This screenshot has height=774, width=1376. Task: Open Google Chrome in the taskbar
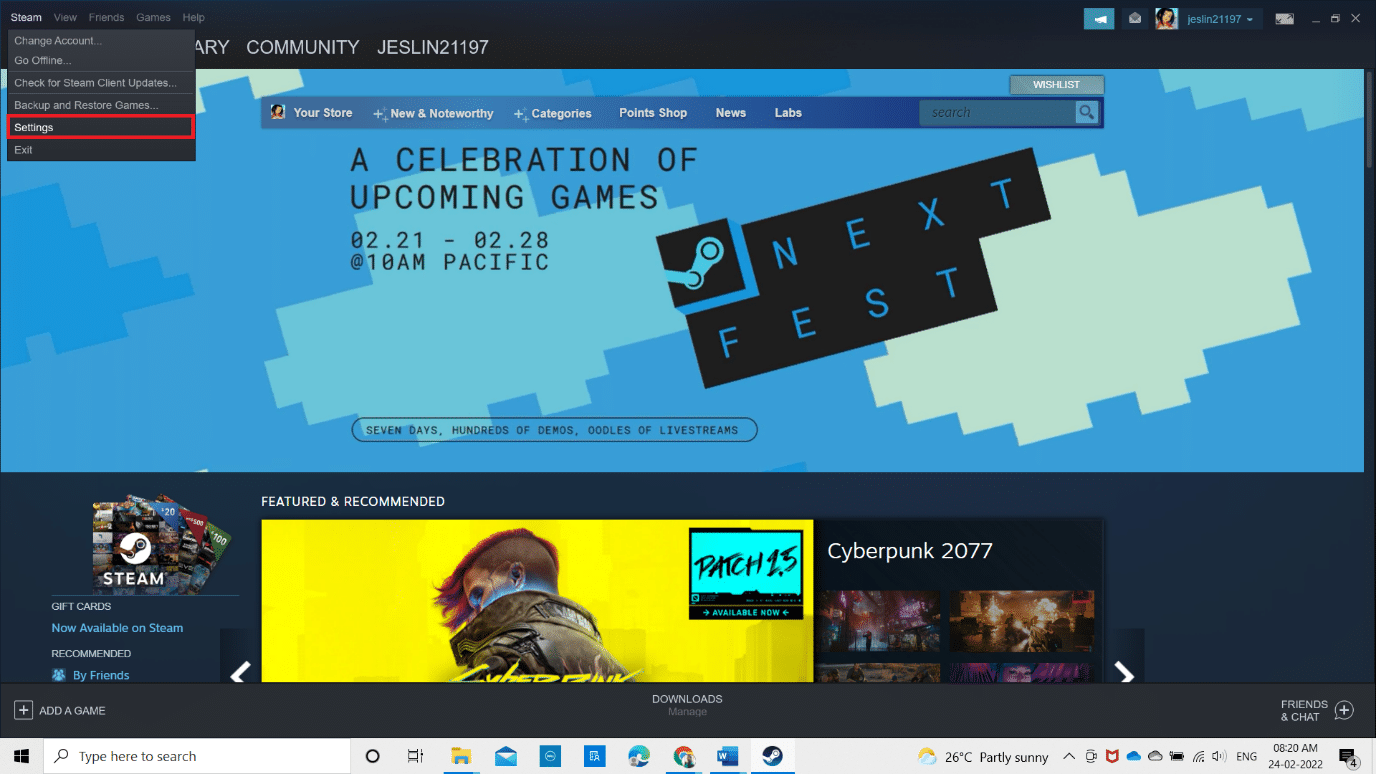click(x=683, y=756)
